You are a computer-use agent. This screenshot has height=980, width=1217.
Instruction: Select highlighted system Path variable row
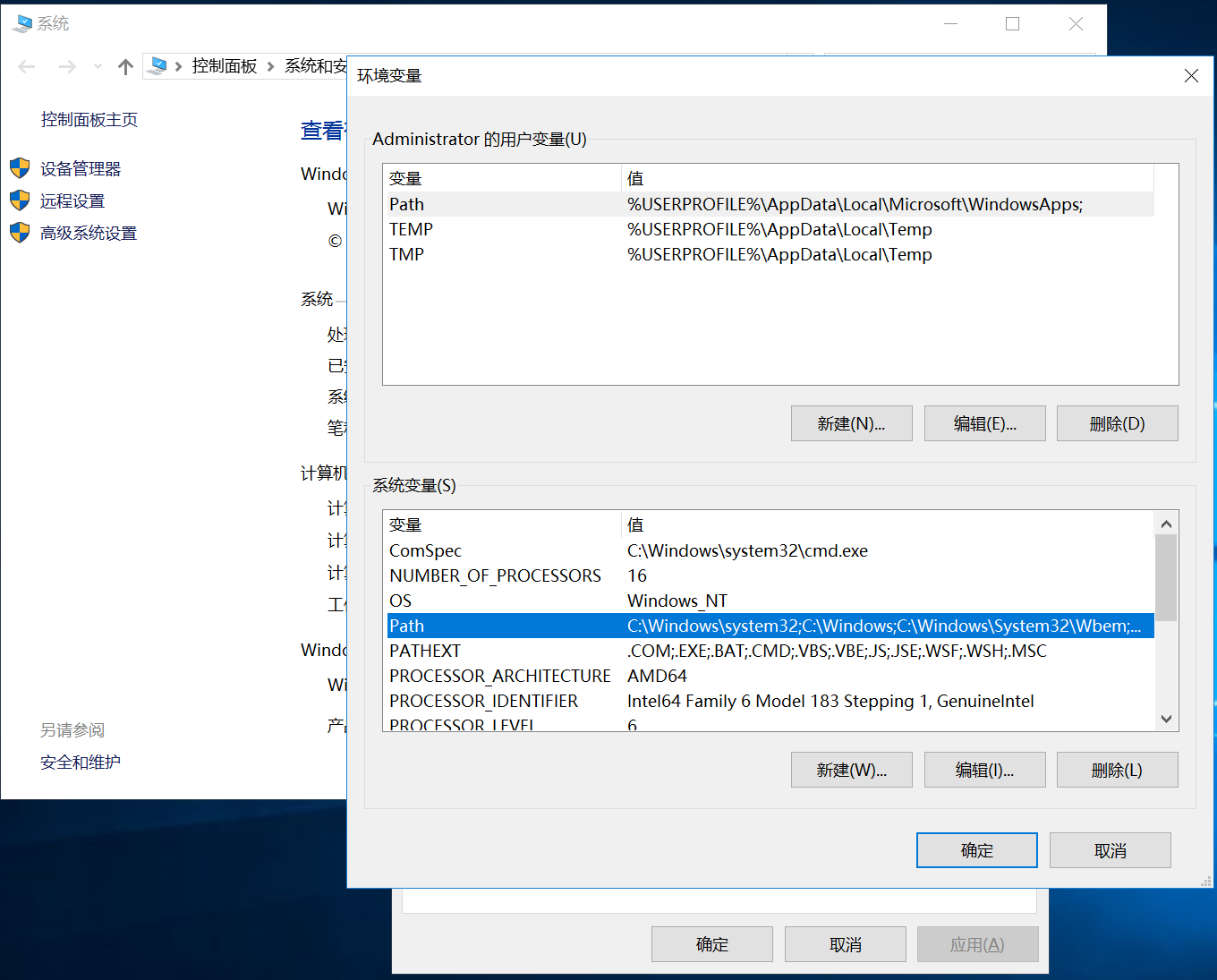[x=770, y=626]
